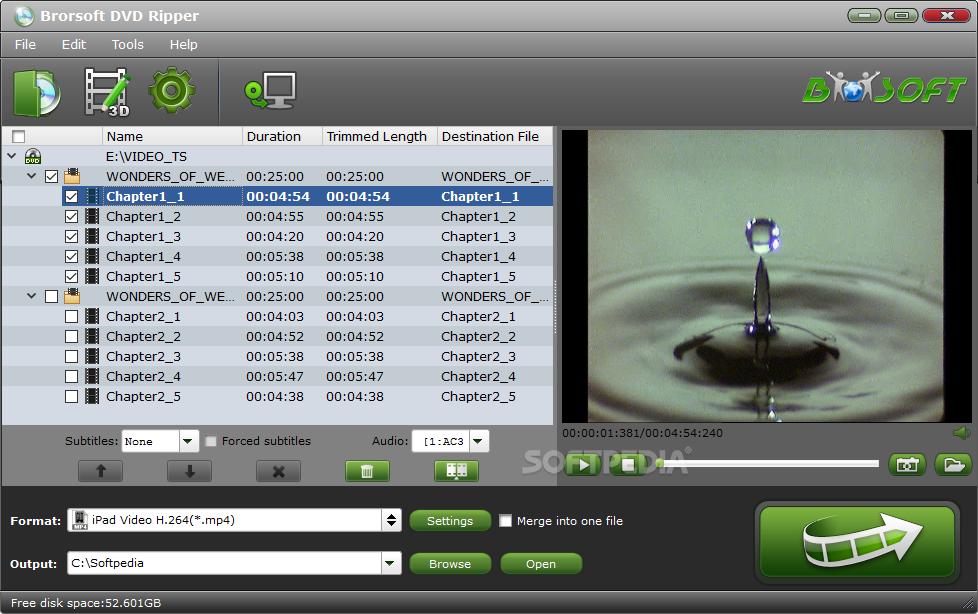
Task: Uncheck Chapter1_1 checkbox
Action: coord(72,197)
